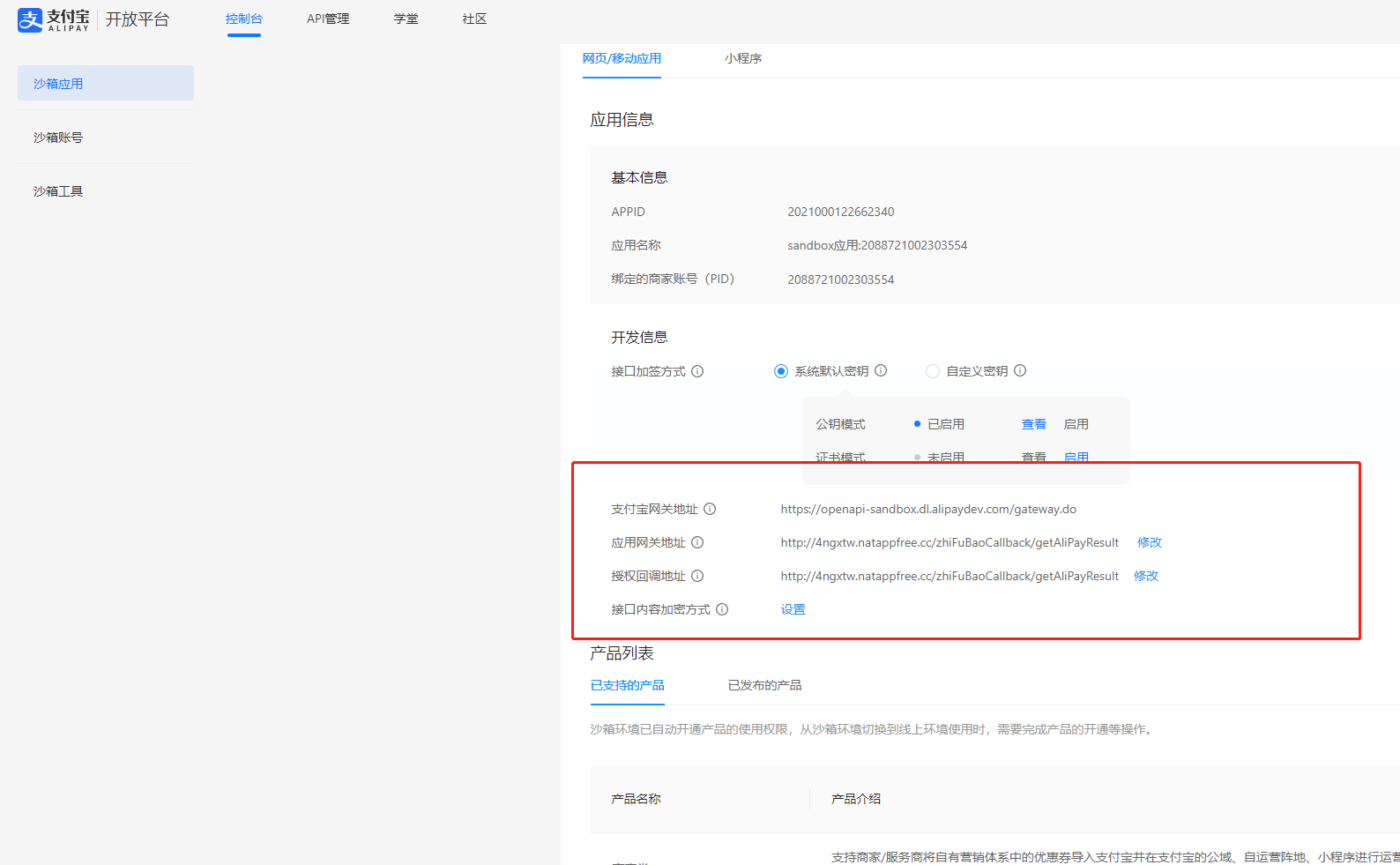This screenshot has height=865, width=1400.
Task: Click the 公钥模式 label
Action: point(841,424)
